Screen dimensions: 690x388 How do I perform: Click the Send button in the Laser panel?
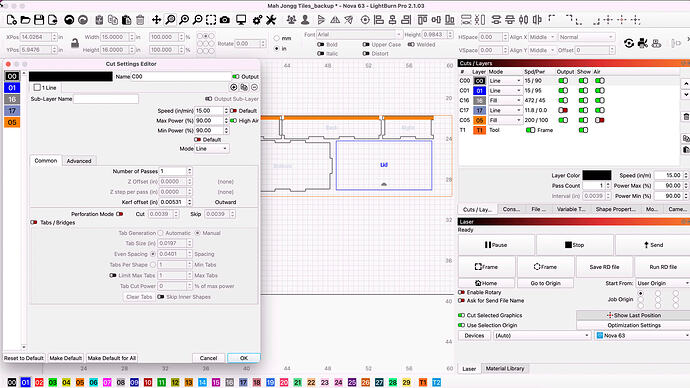pos(653,245)
